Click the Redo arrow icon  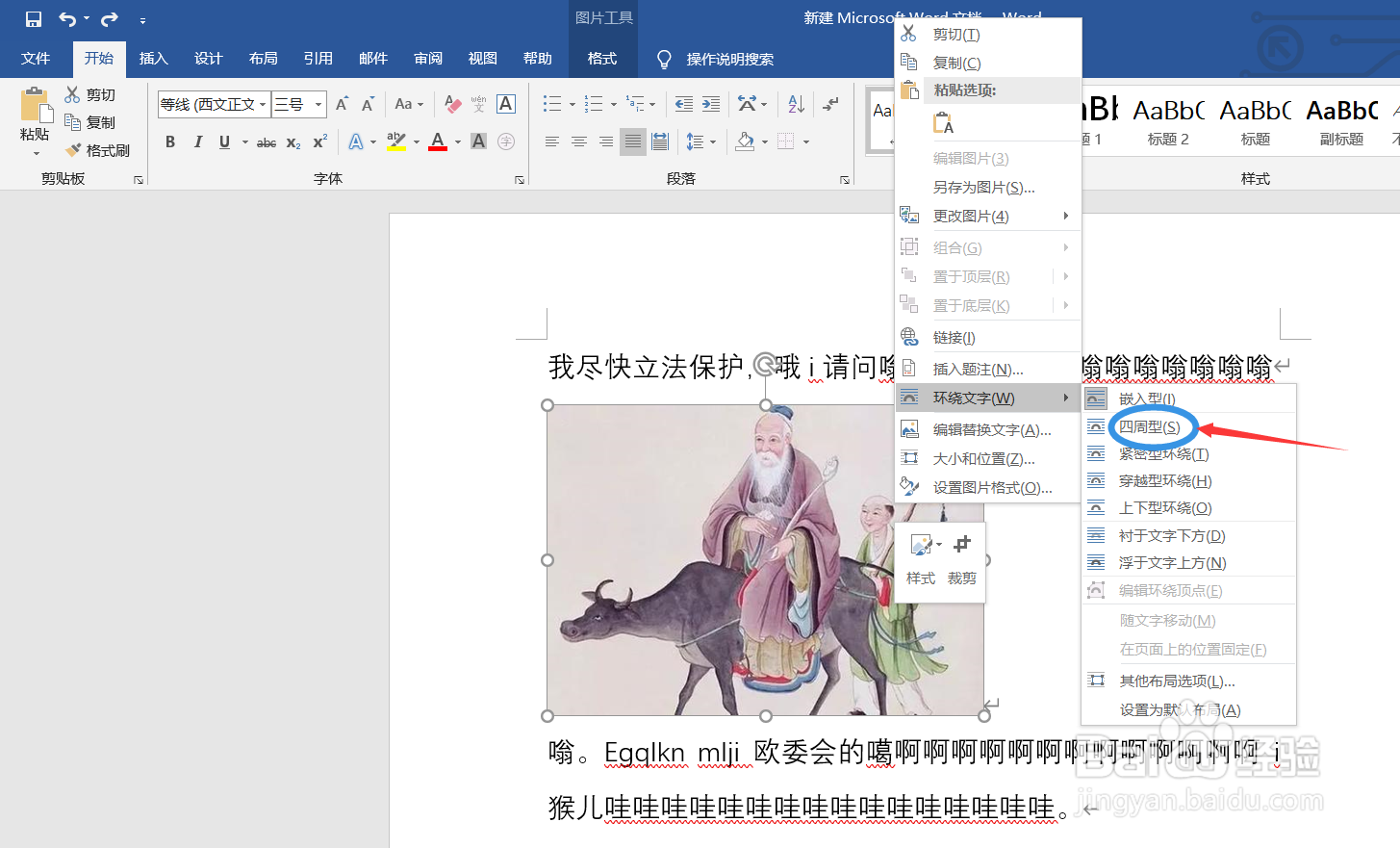110,19
